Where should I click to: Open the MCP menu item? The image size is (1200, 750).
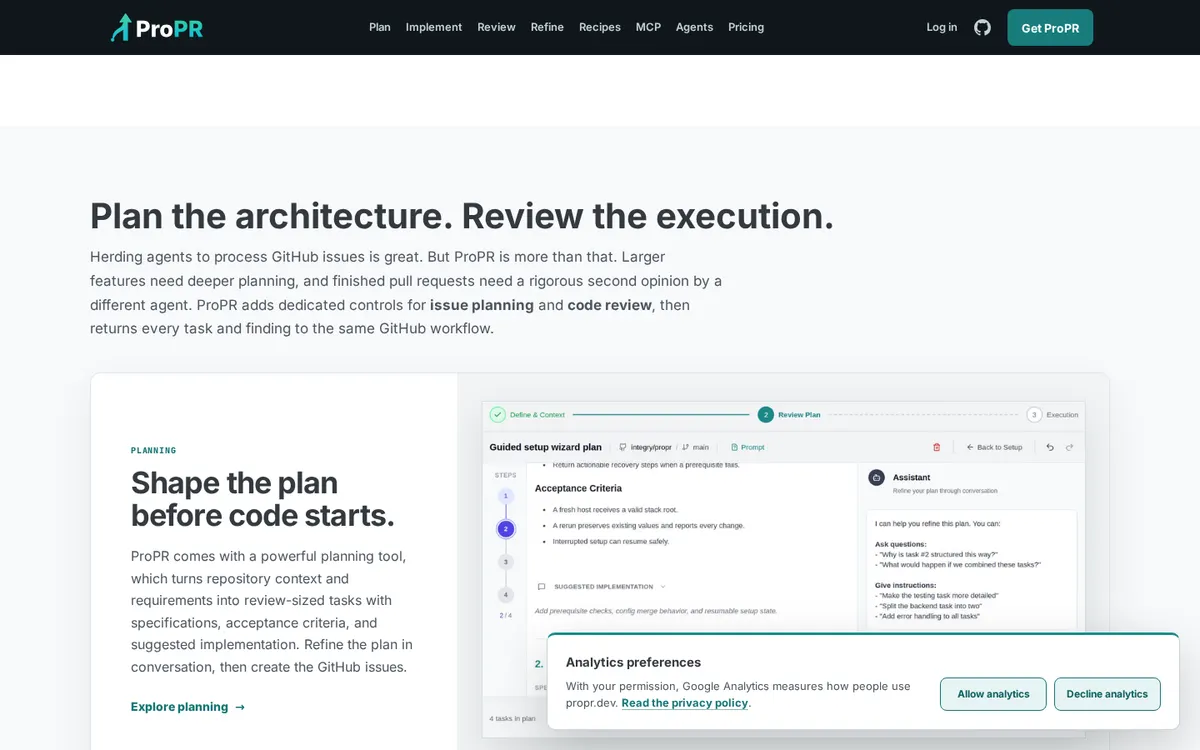(x=648, y=27)
